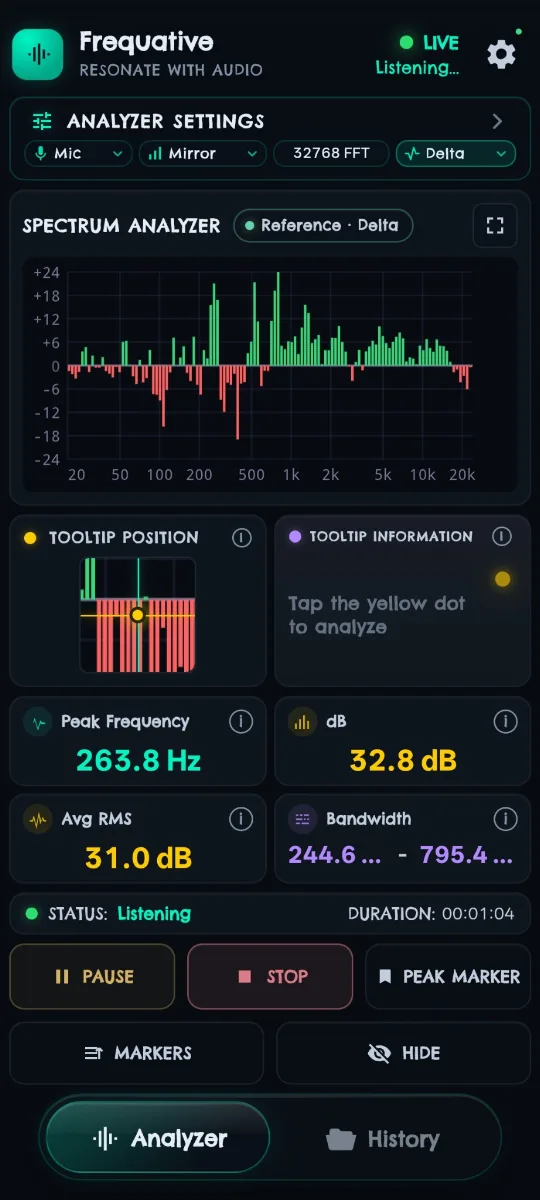The height and width of the screenshot is (1200, 540).
Task: Click the tooltip position thumbnail chart
Action: pyautogui.click(x=138, y=614)
